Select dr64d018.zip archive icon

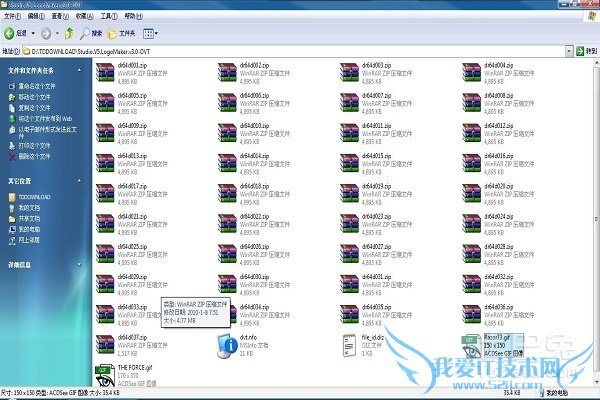227,194
